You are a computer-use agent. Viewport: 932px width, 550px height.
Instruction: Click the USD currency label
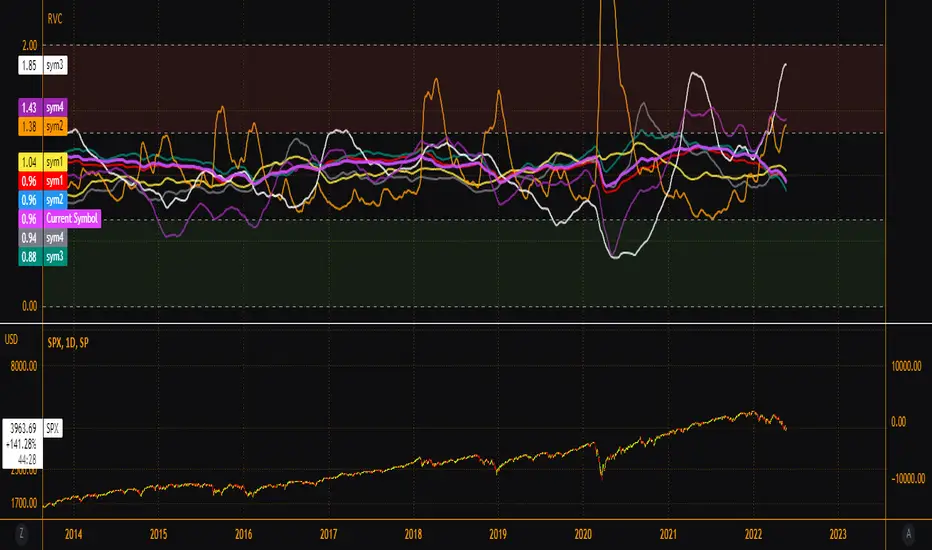pos(11,340)
